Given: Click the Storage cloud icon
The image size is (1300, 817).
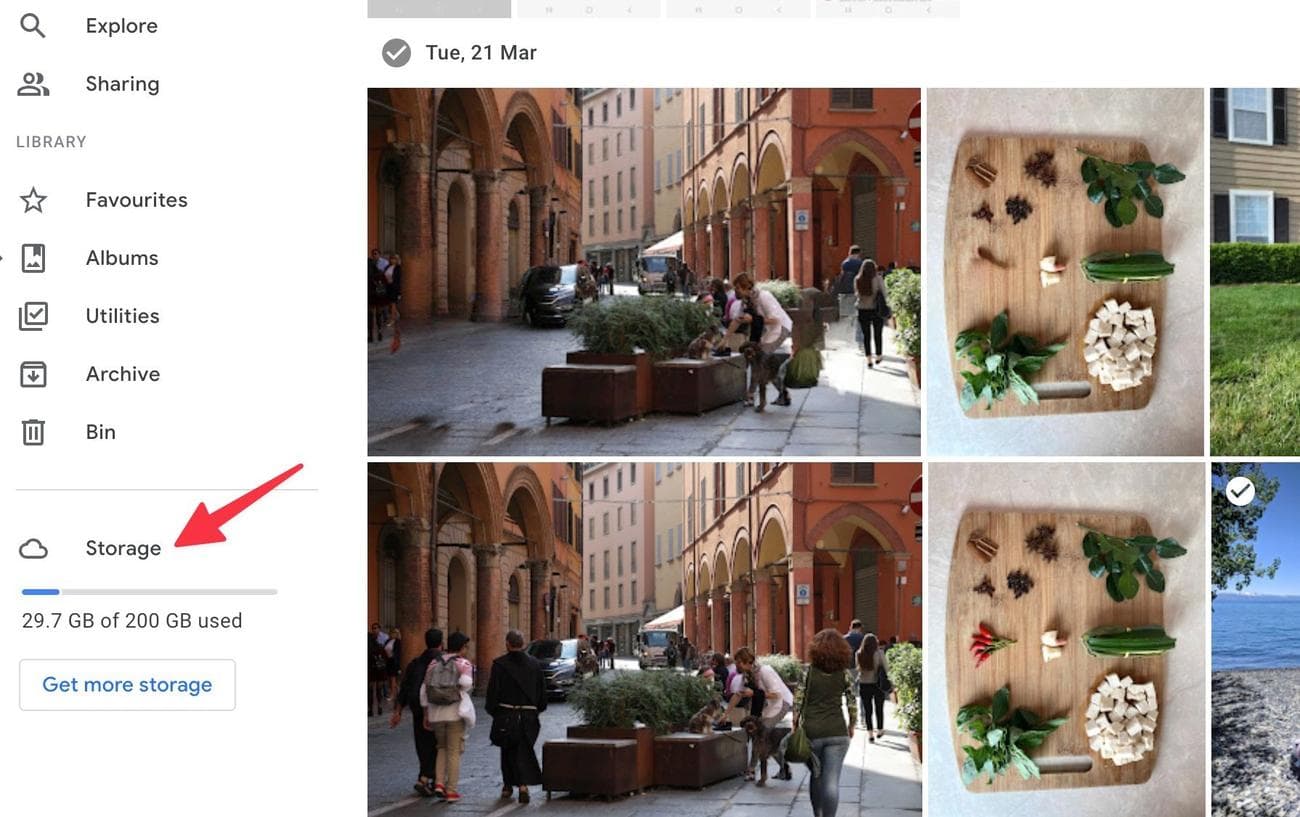Looking at the screenshot, I should (33, 548).
